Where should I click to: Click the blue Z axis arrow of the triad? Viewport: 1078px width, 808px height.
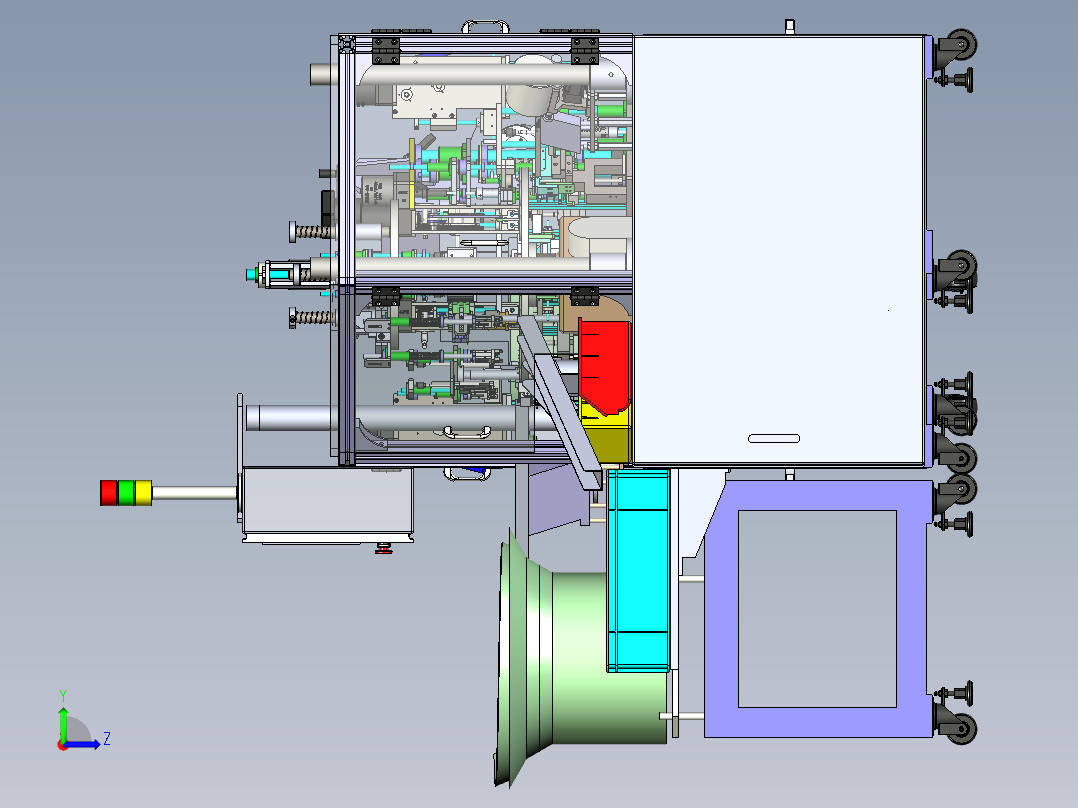click(x=82, y=744)
